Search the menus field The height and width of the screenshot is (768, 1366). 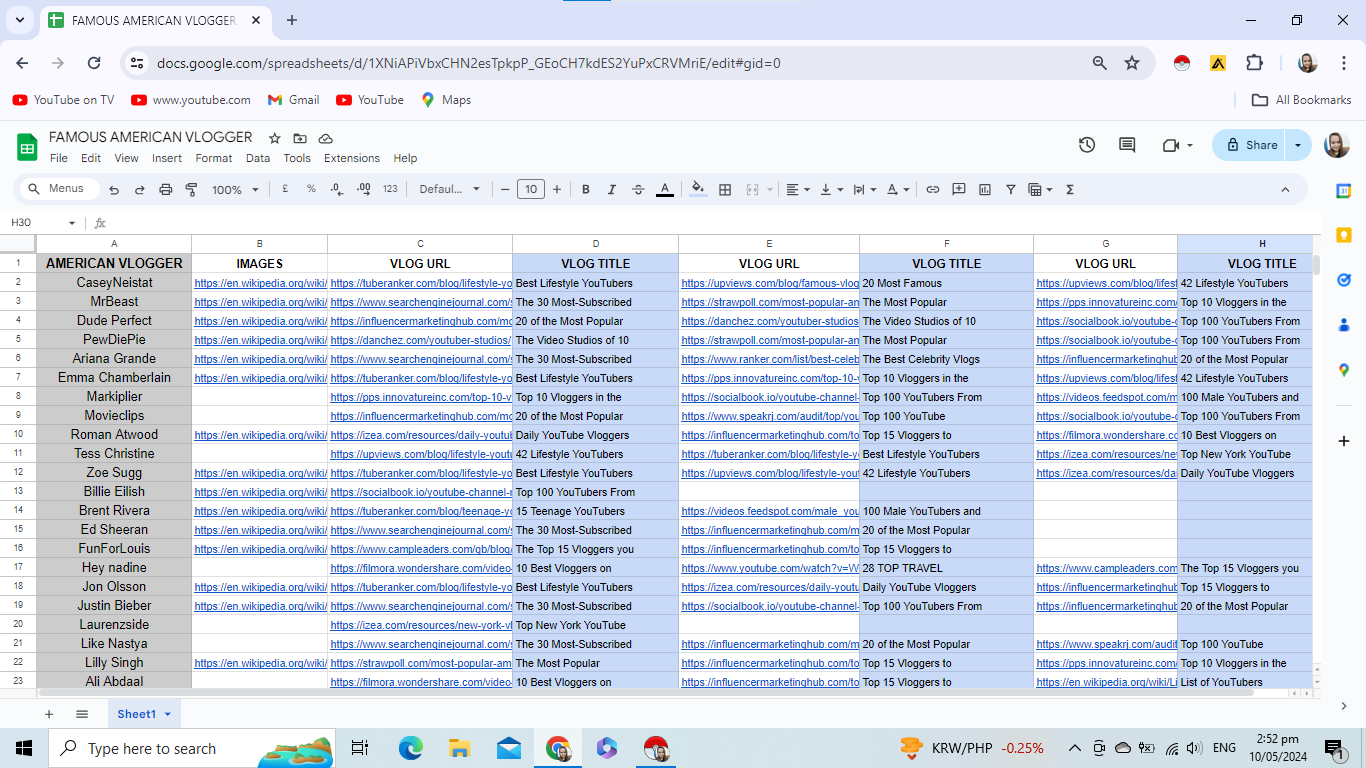tap(61, 189)
